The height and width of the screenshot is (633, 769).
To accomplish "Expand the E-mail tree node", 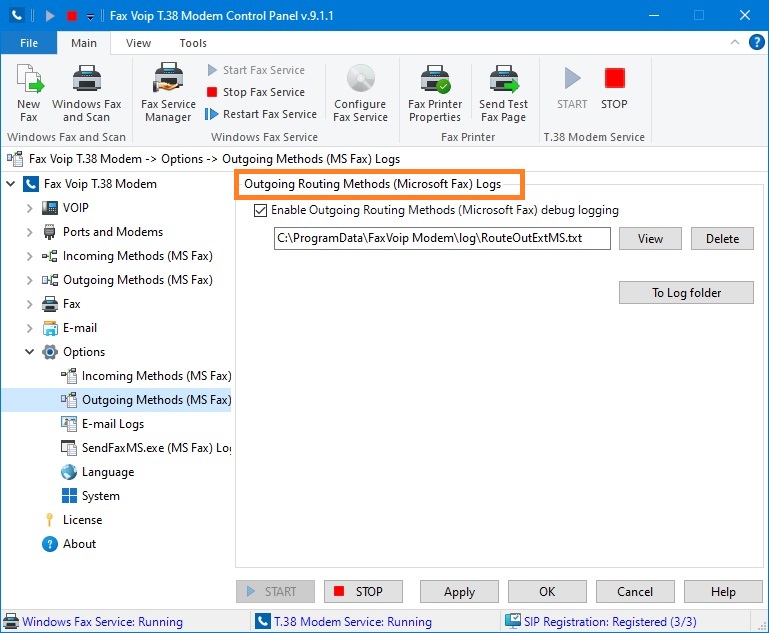I will (x=29, y=328).
